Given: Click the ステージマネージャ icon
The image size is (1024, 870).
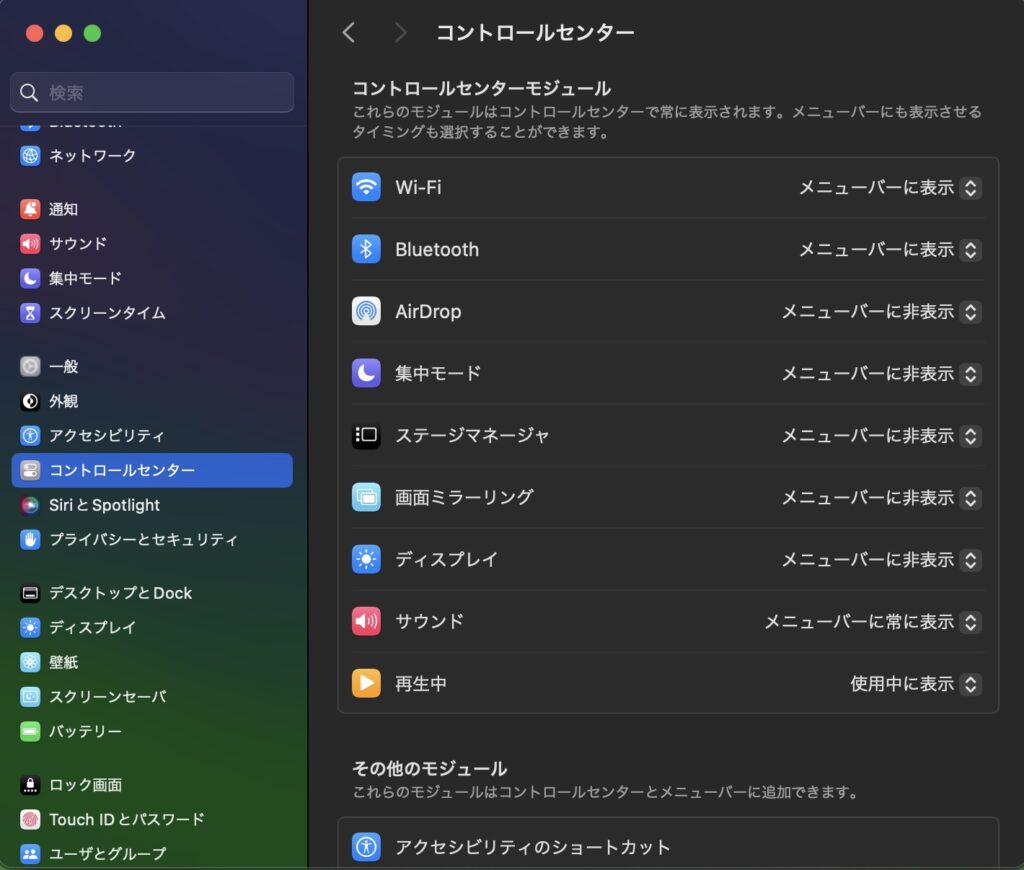Looking at the screenshot, I should click(x=366, y=435).
